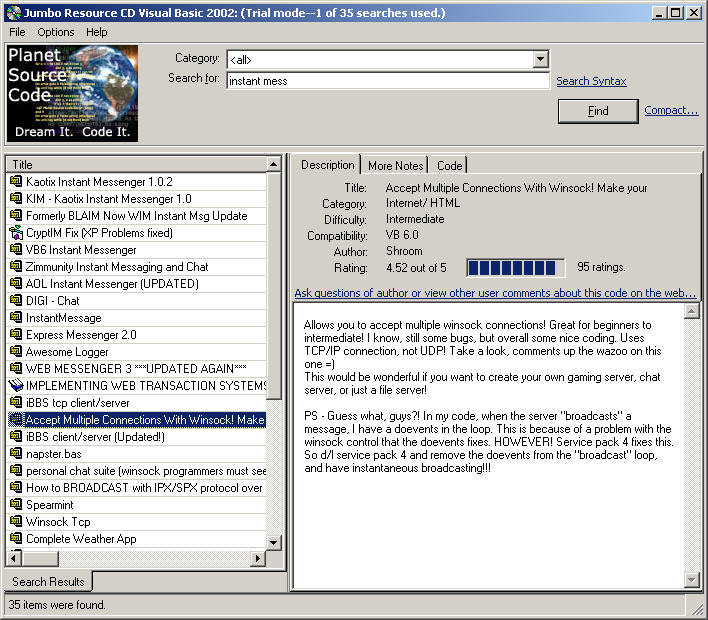
Task: Open the Search Syntax link
Action: [x=591, y=81]
